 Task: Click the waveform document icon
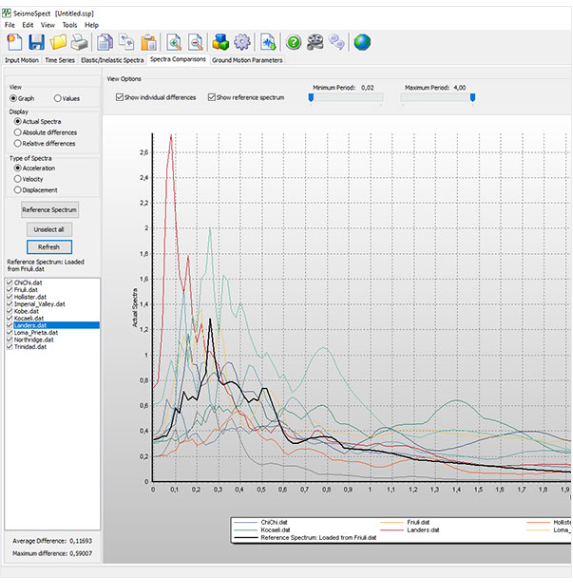pos(268,42)
